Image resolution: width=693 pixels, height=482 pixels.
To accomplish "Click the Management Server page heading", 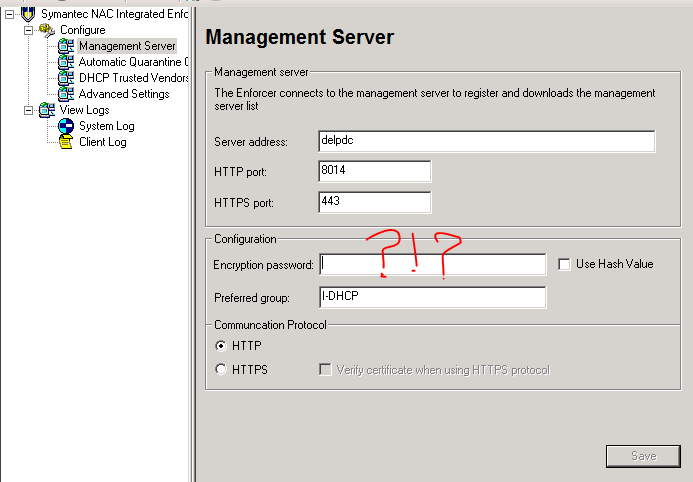I will 300,37.
